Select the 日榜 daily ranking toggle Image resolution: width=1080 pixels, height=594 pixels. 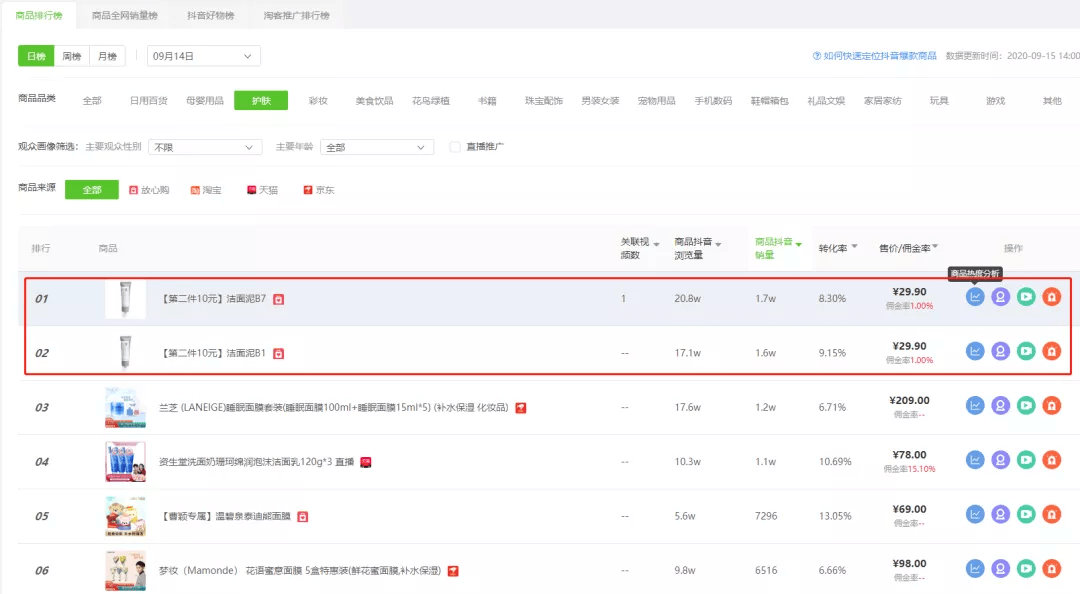(x=36, y=57)
